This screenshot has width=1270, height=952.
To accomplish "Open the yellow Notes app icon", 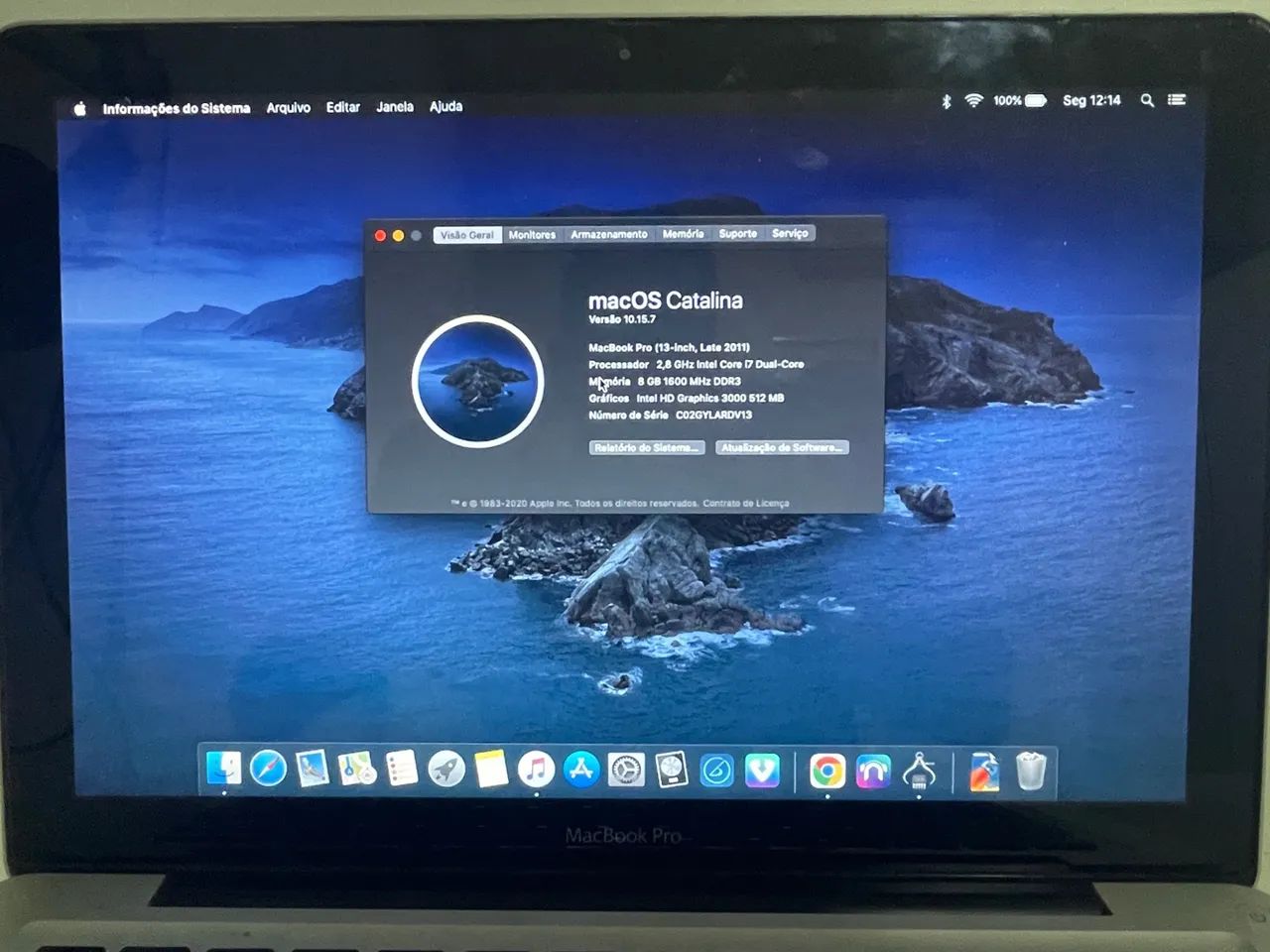I will pos(491,769).
